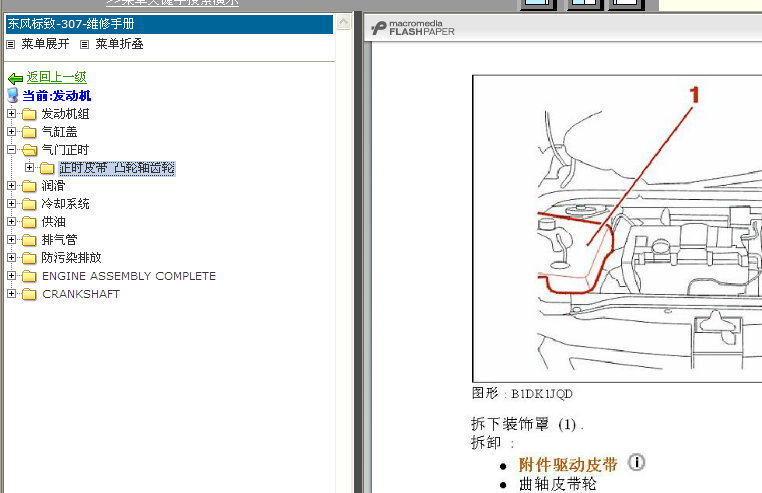Select 正时皮带 凸轮轴齿轮 tree item

[117, 168]
